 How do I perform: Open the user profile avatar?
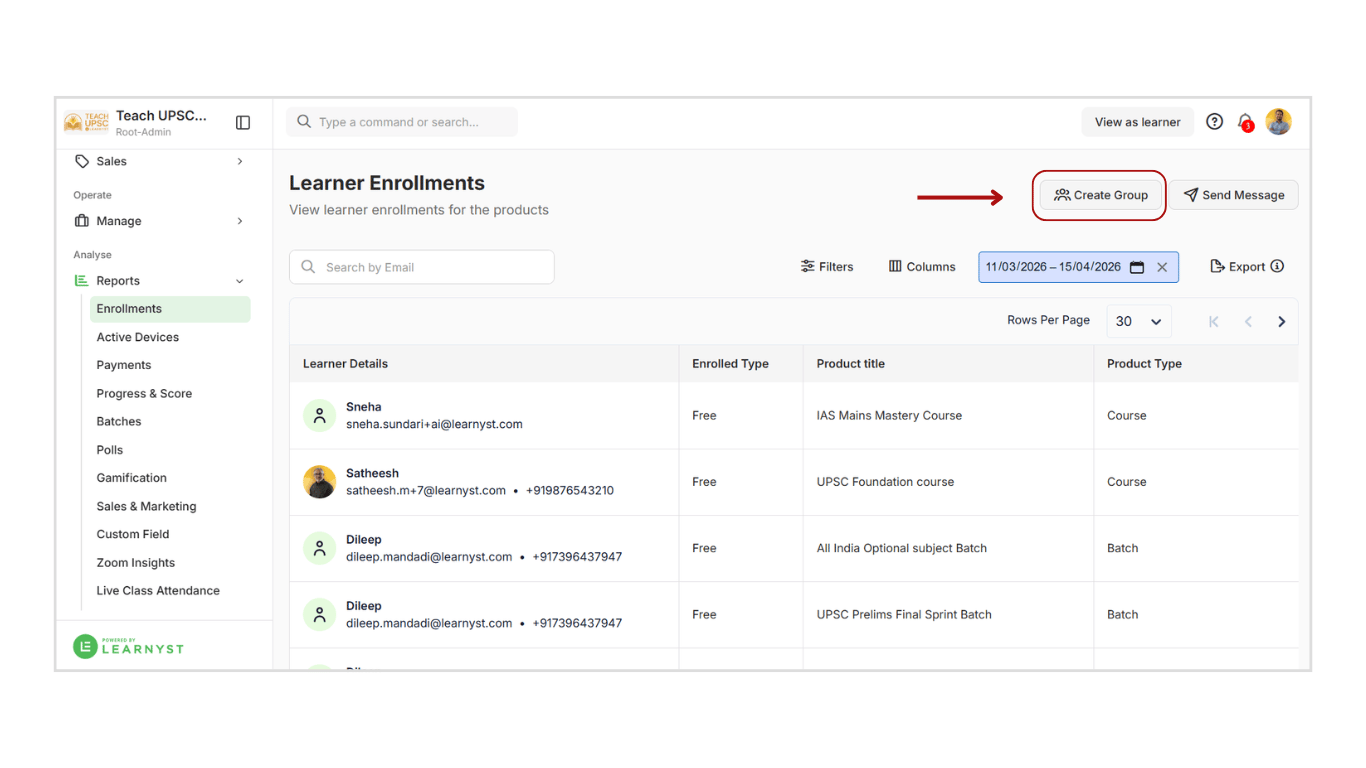coord(1278,122)
